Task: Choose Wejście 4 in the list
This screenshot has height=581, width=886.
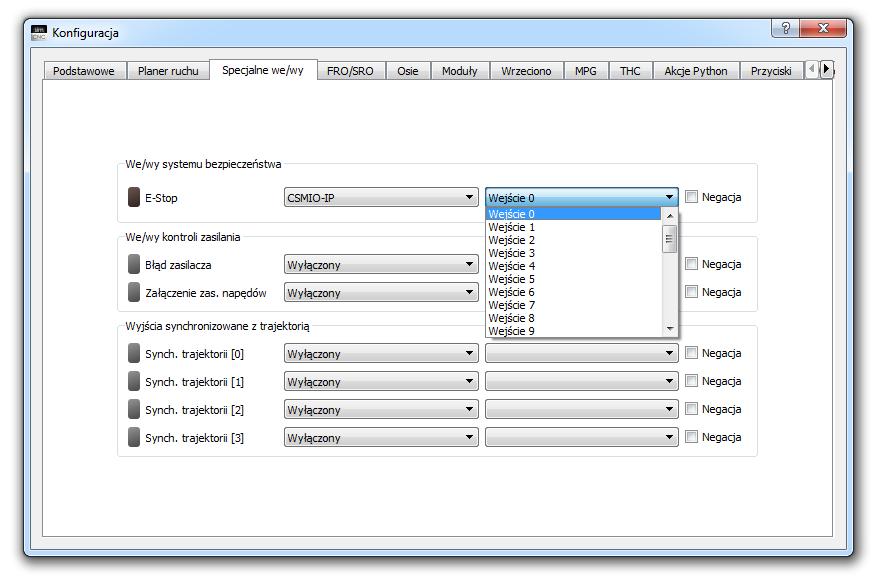Action: pyautogui.click(x=574, y=266)
